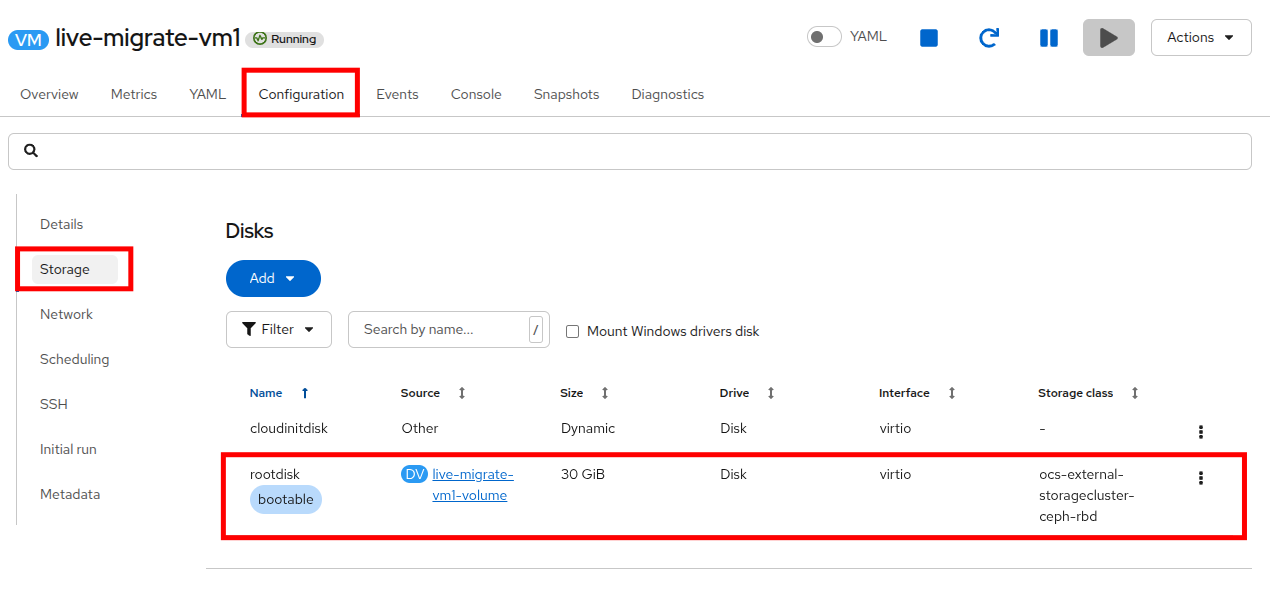Open the kebab menu for rootdisk row

(x=1200, y=478)
